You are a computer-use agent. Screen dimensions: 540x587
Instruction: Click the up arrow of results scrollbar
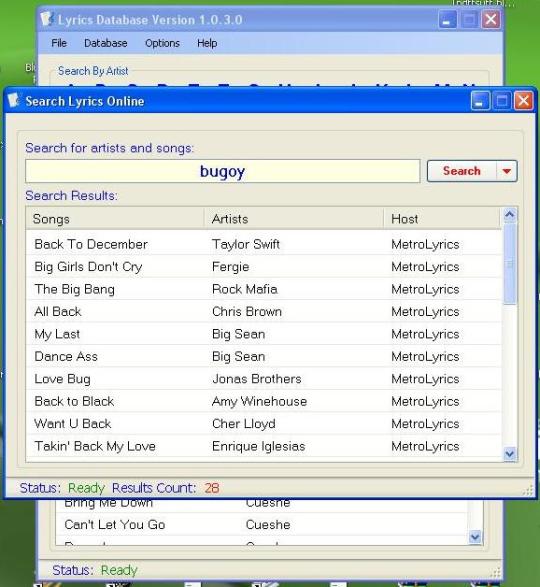510,215
